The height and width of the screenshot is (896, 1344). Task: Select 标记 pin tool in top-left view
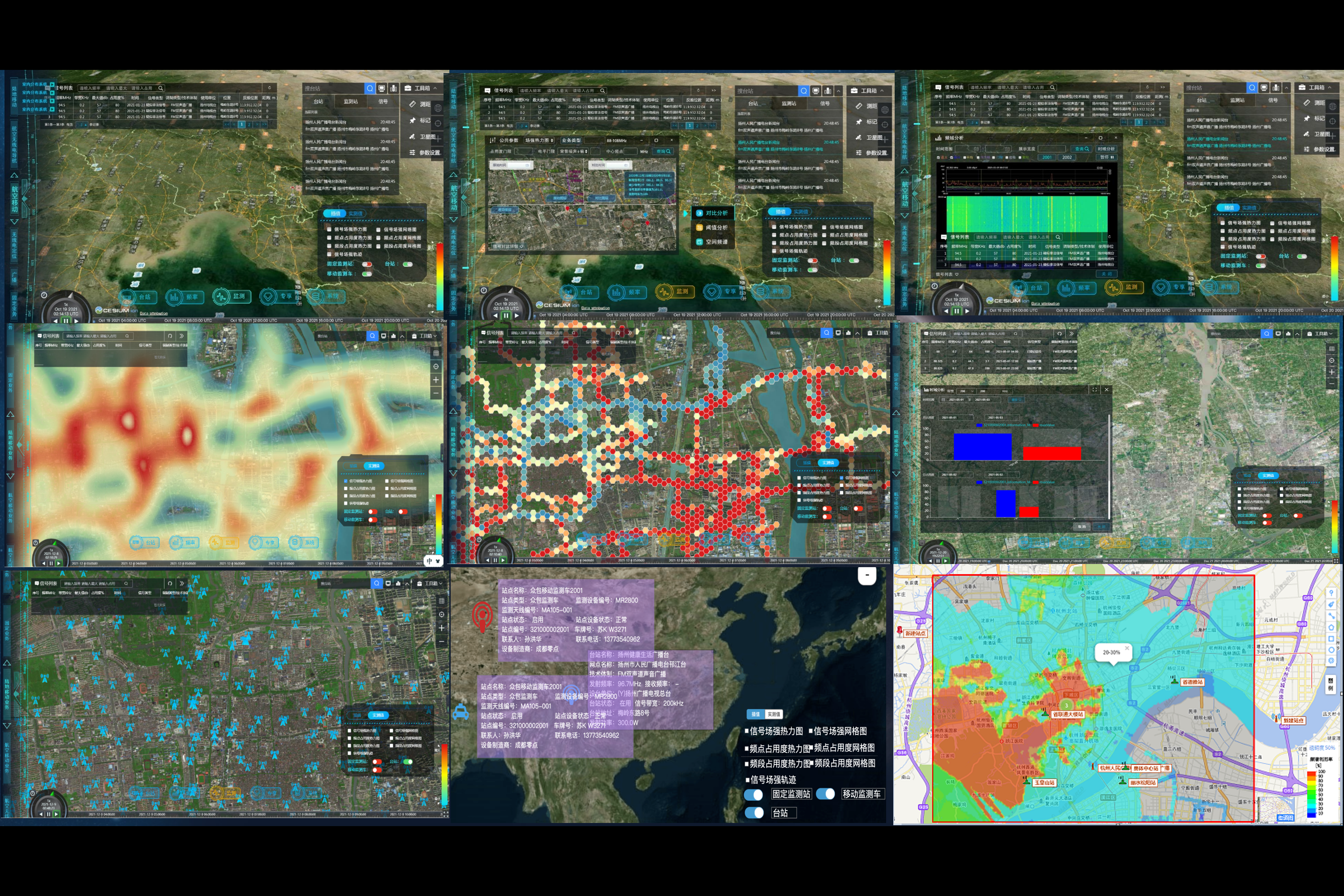coord(419,120)
